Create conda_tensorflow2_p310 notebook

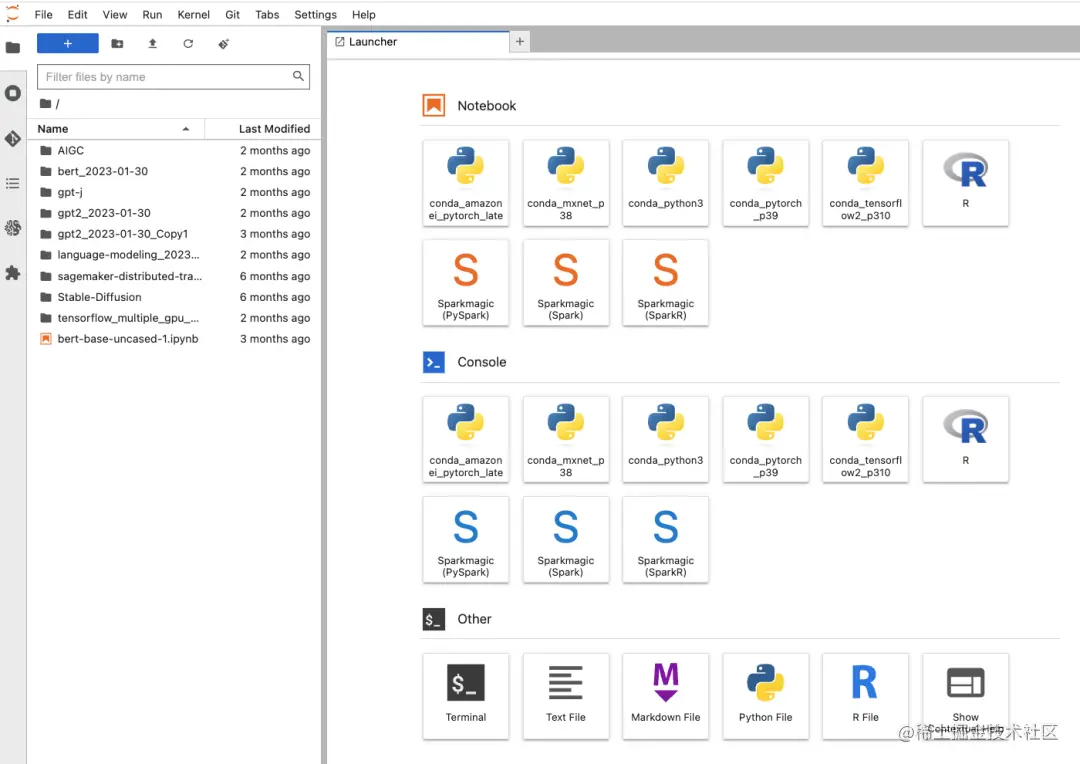pos(865,183)
